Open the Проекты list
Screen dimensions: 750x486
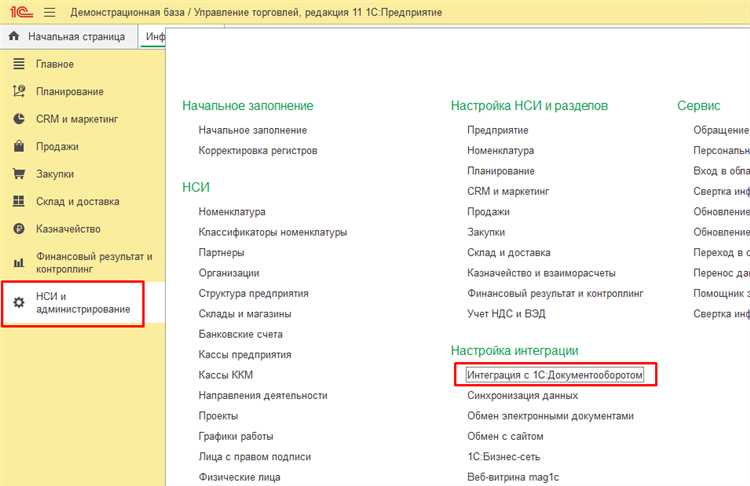click(218, 416)
